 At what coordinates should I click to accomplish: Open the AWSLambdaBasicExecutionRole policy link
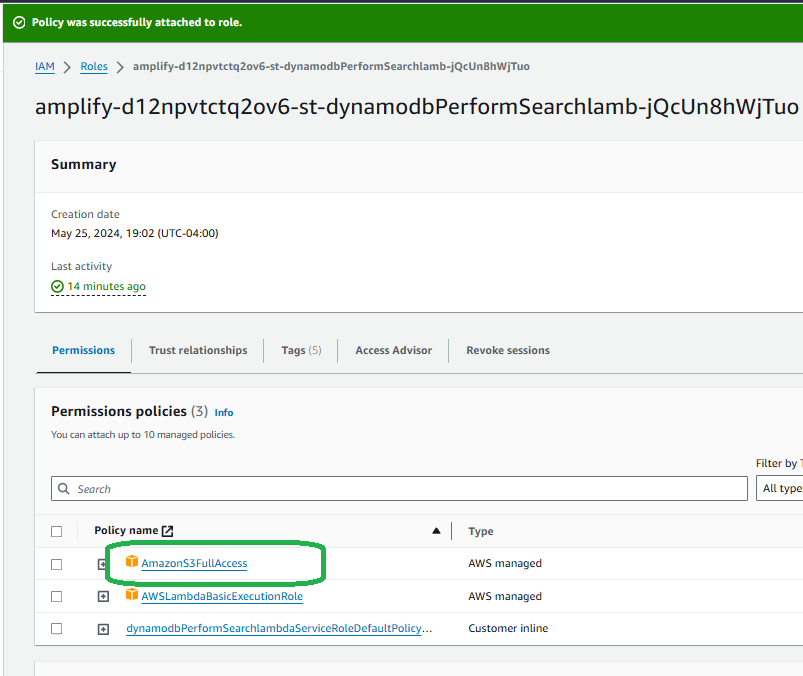click(x=222, y=596)
